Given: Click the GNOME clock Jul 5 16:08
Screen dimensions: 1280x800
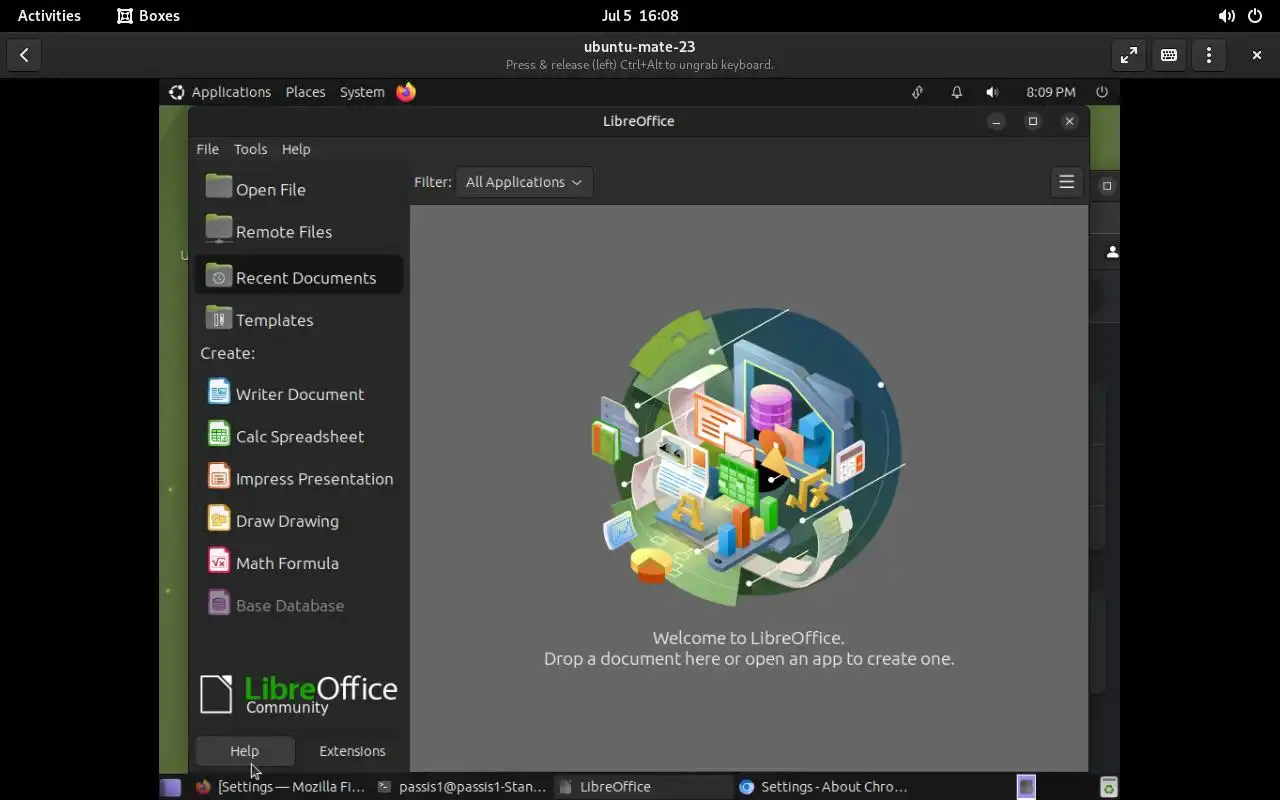Looking at the screenshot, I should pos(640,16).
